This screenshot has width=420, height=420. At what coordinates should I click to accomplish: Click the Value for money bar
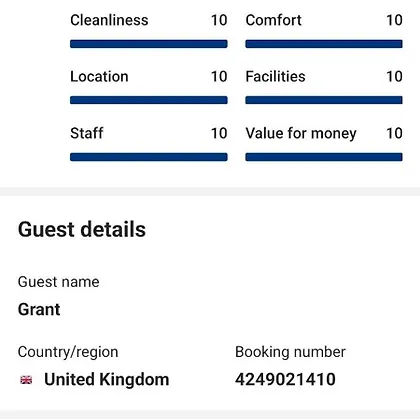324,157
